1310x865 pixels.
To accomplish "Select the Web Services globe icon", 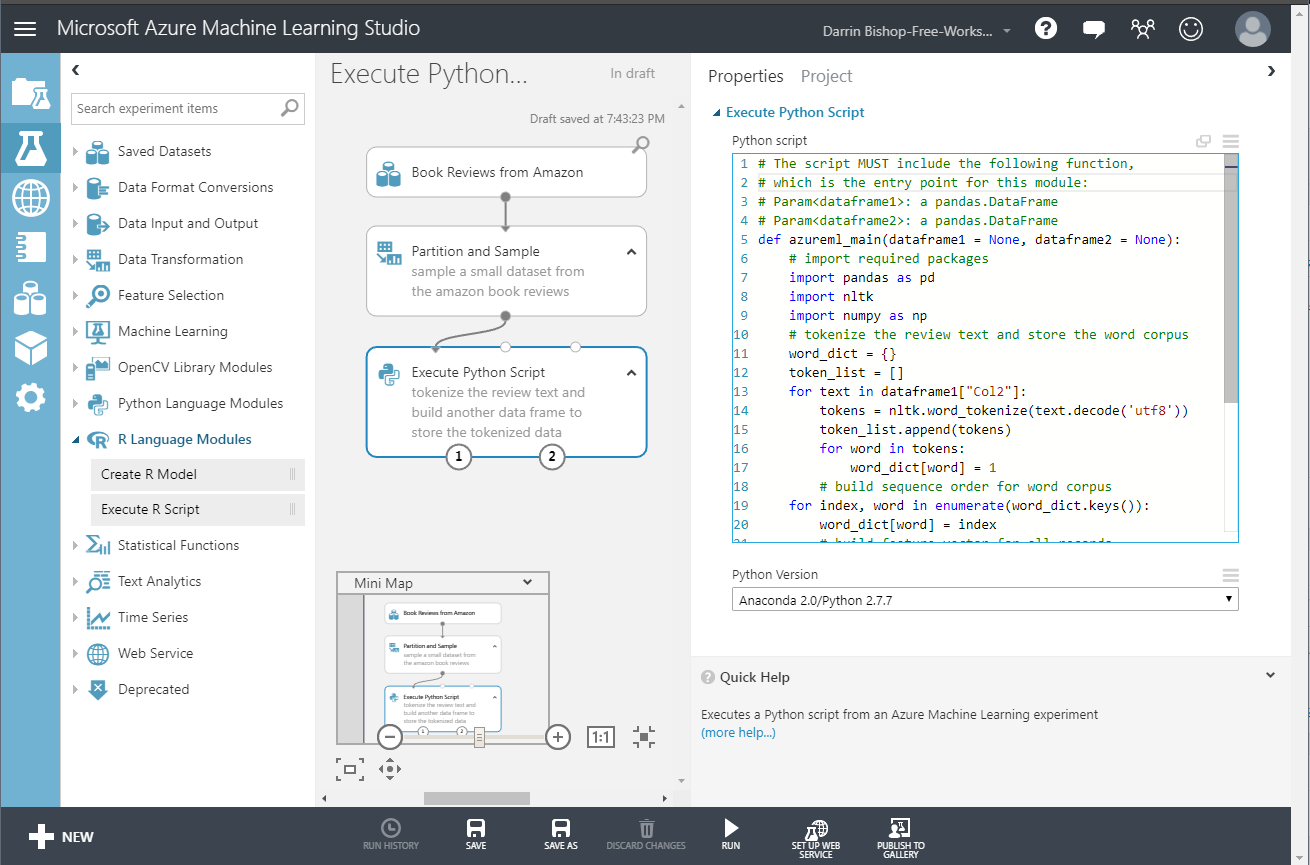I will click(30, 198).
